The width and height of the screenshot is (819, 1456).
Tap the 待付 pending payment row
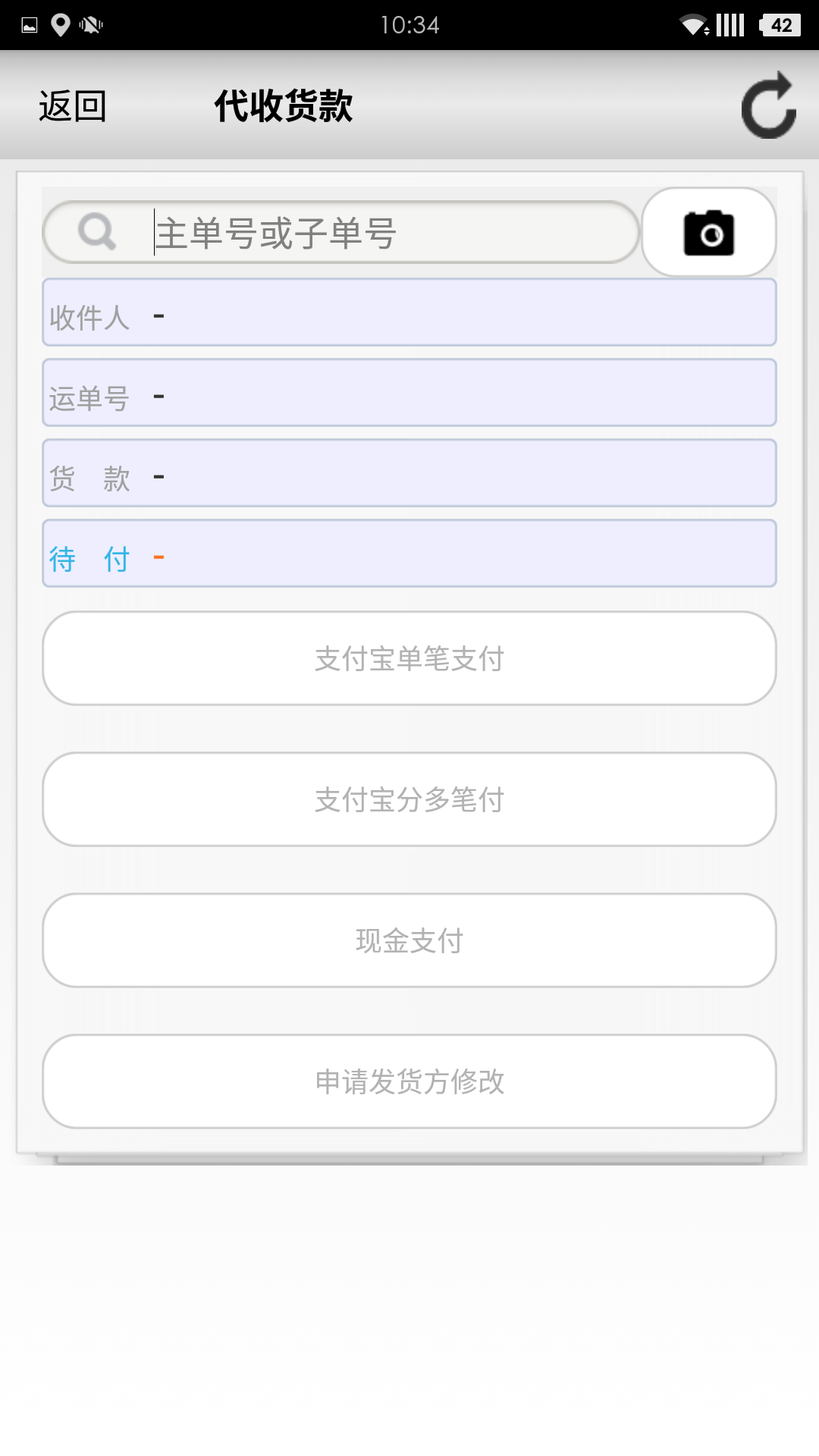click(x=409, y=554)
